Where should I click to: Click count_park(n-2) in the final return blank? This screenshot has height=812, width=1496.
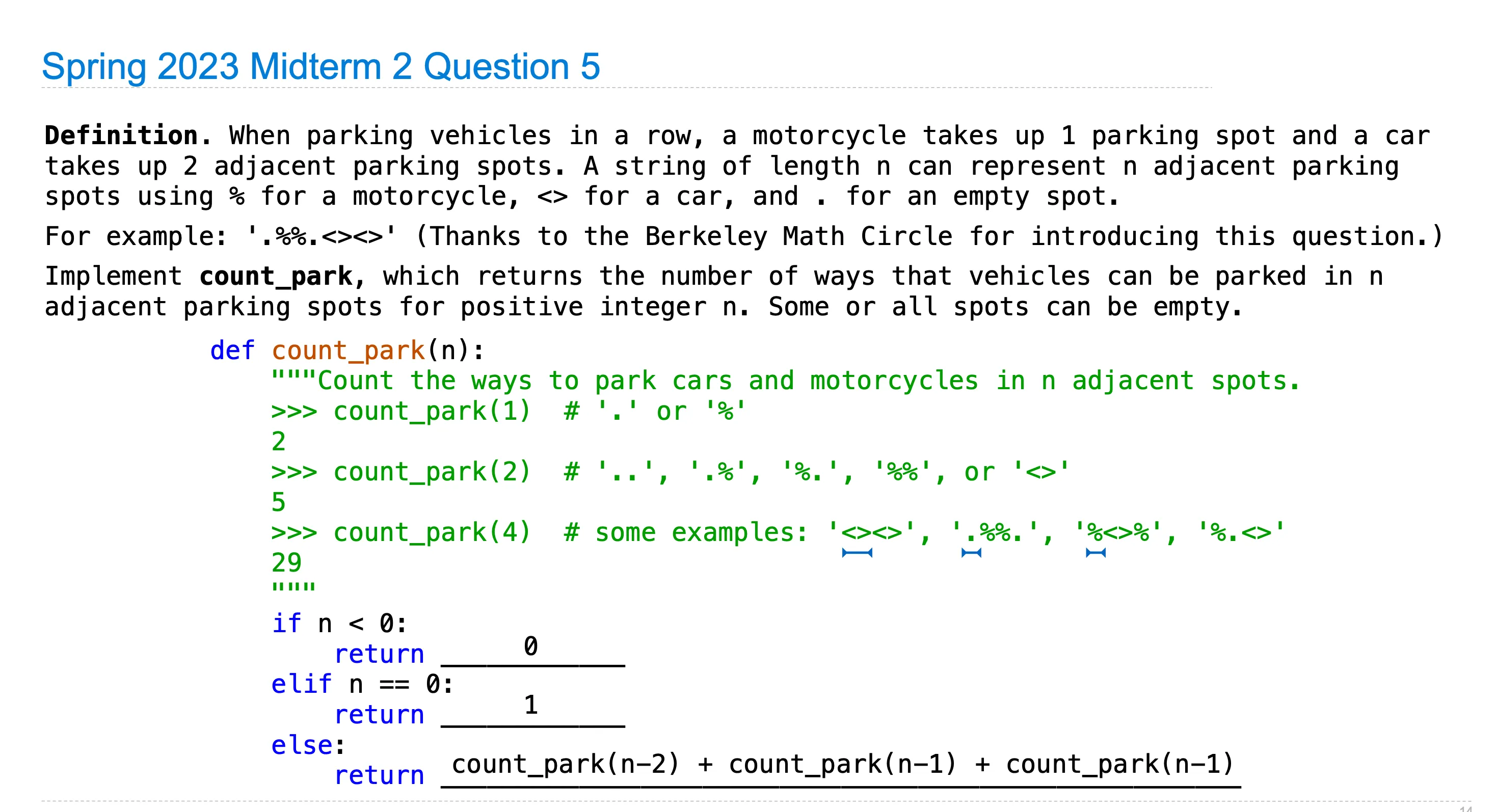click(x=565, y=764)
